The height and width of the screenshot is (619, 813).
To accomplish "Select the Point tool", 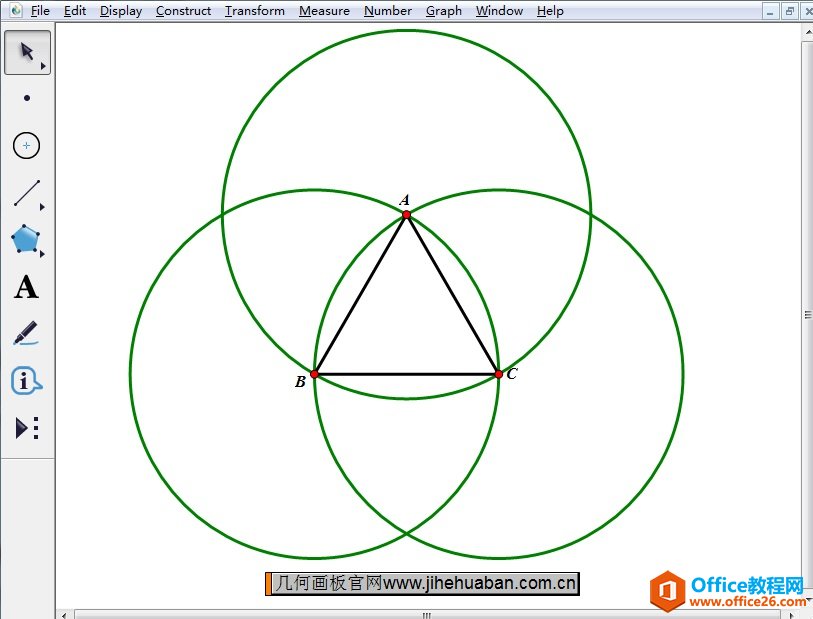I will click(27, 98).
